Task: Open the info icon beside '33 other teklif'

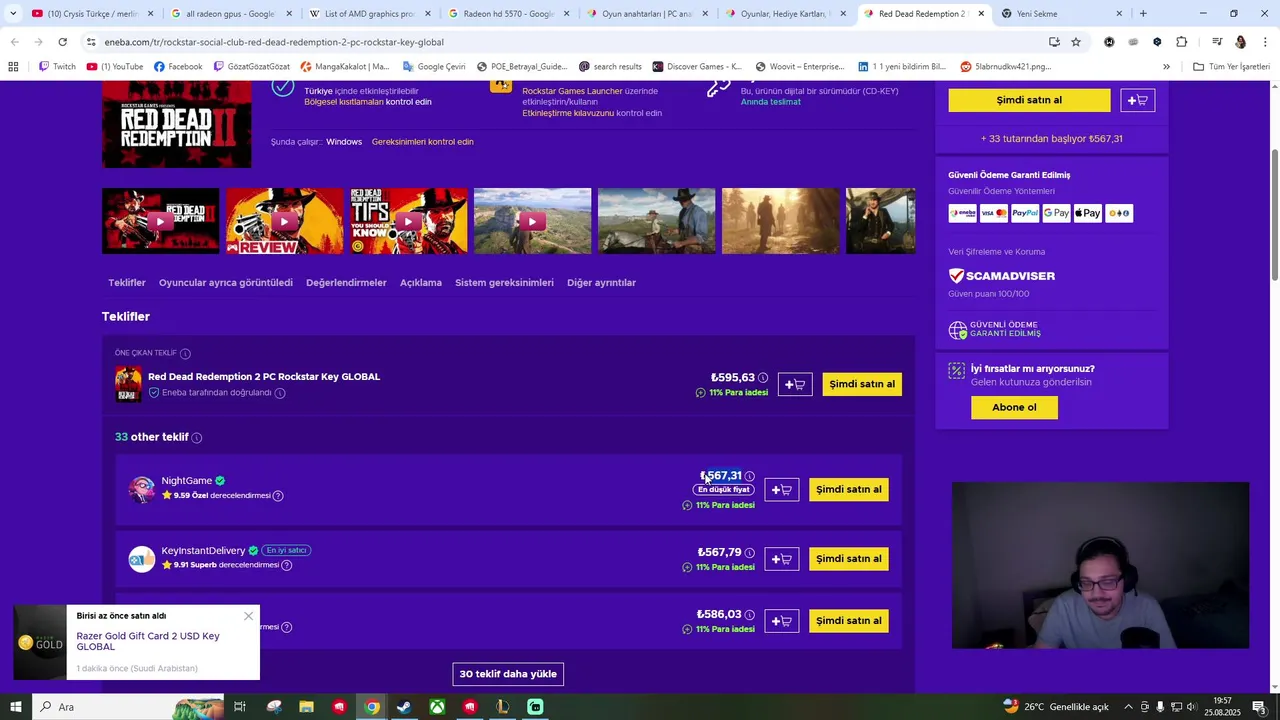Action: [x=197, y=438]
